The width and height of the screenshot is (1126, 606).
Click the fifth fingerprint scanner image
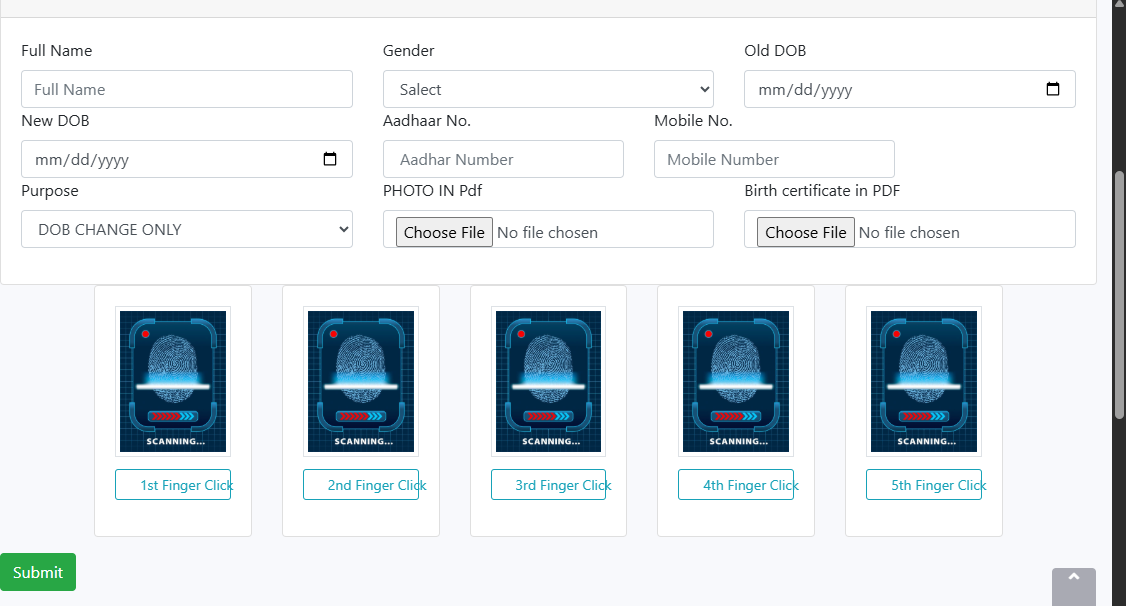click(x=923, y=381)
